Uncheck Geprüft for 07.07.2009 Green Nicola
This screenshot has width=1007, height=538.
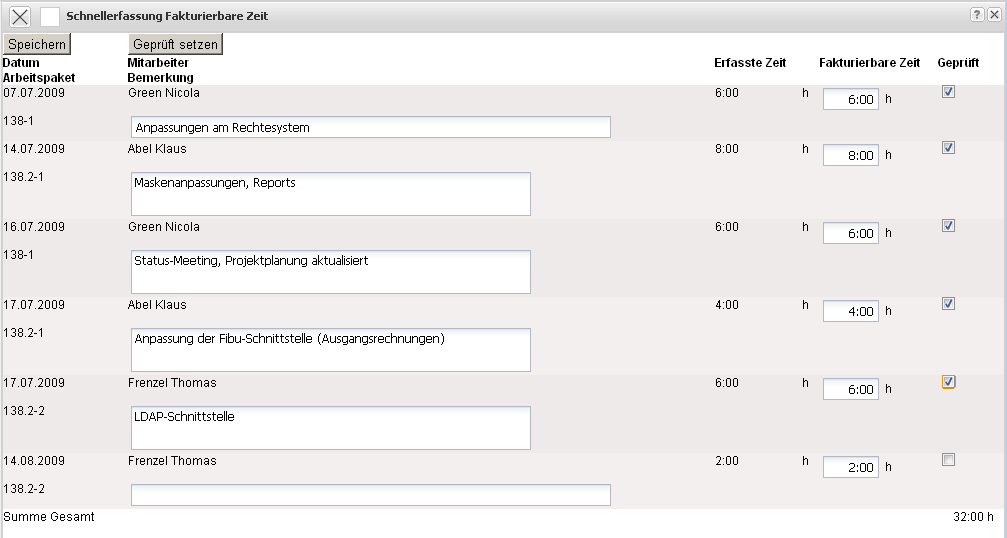(x=948, y=92)
